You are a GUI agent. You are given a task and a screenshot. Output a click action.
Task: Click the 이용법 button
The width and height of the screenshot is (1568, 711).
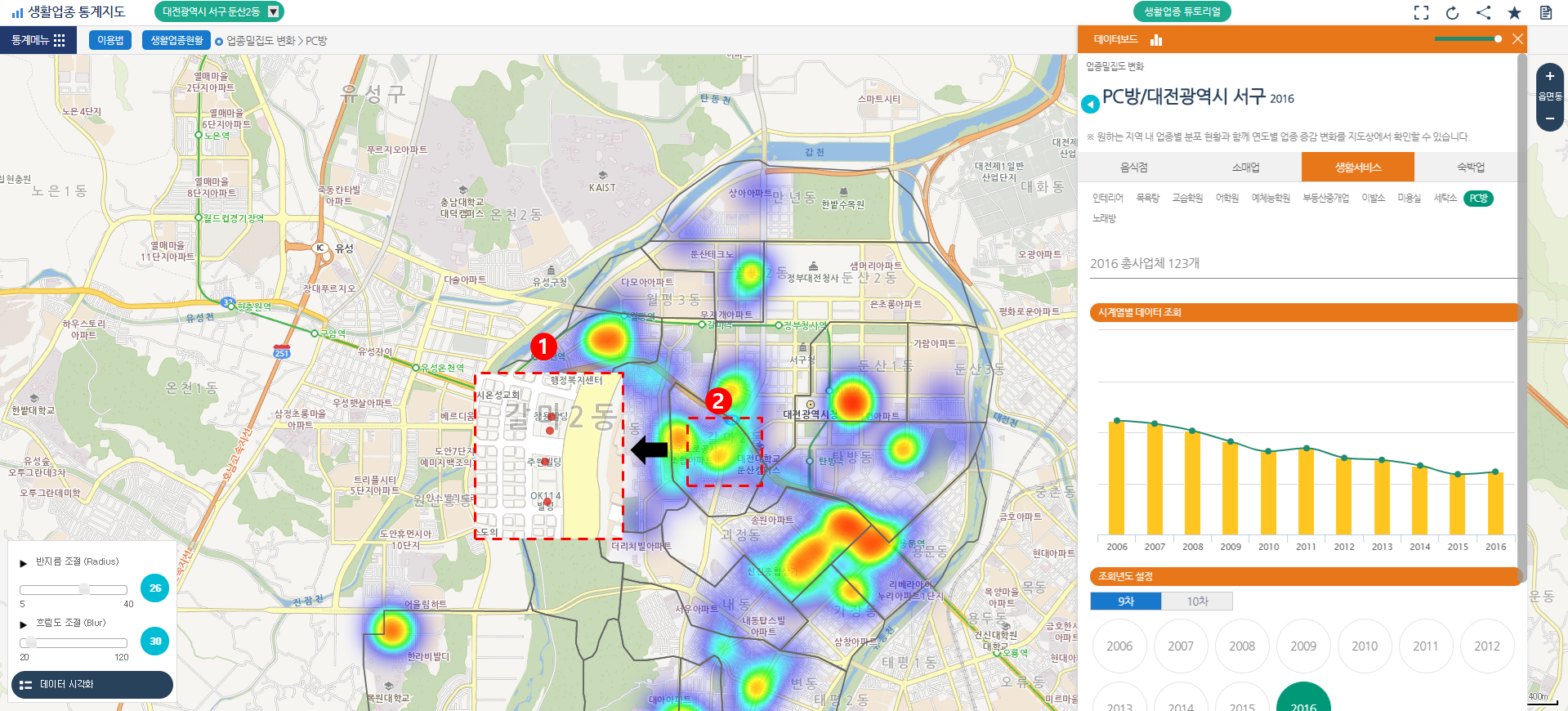coord(110,40)
